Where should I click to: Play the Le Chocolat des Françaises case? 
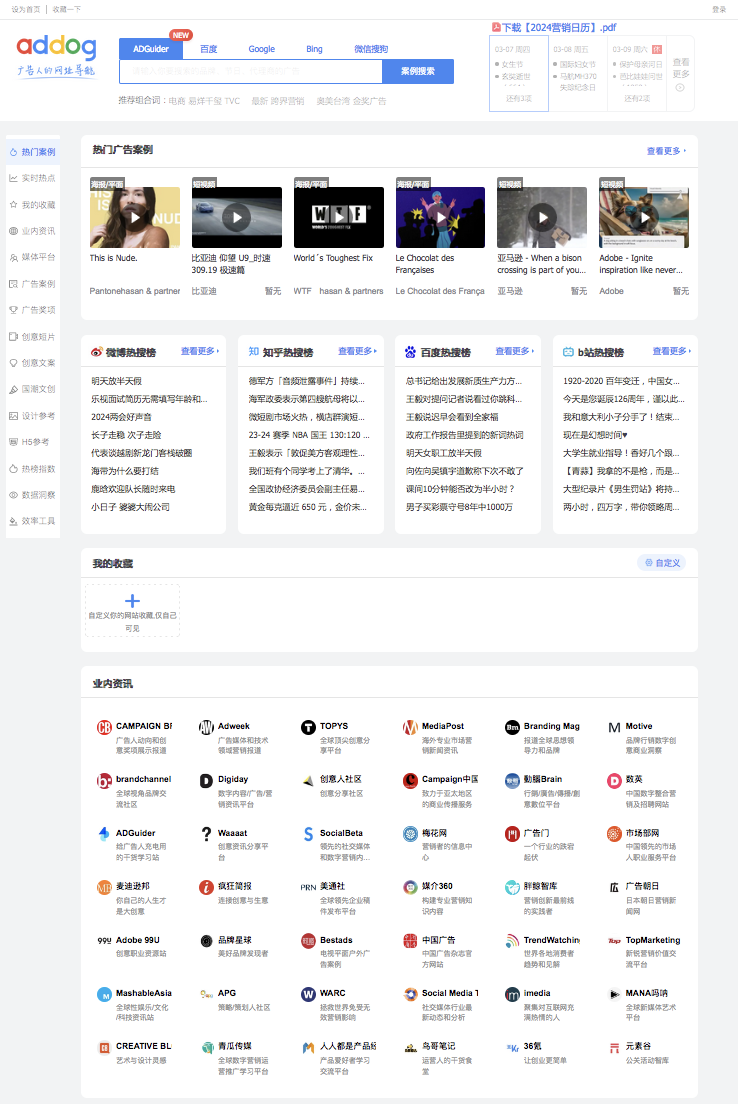(x=440, y=218)
